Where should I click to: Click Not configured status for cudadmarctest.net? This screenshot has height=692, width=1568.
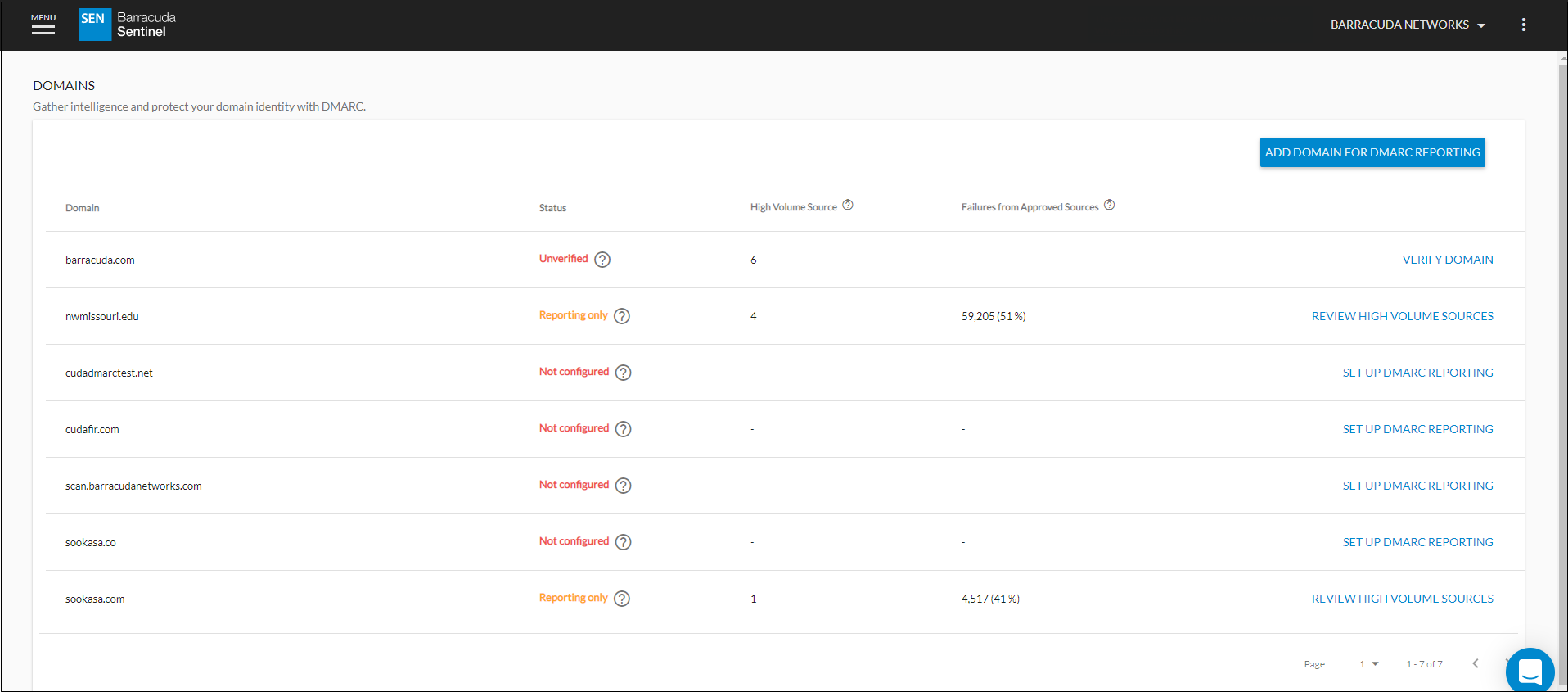pyautogui.click(x=574, y=372)
